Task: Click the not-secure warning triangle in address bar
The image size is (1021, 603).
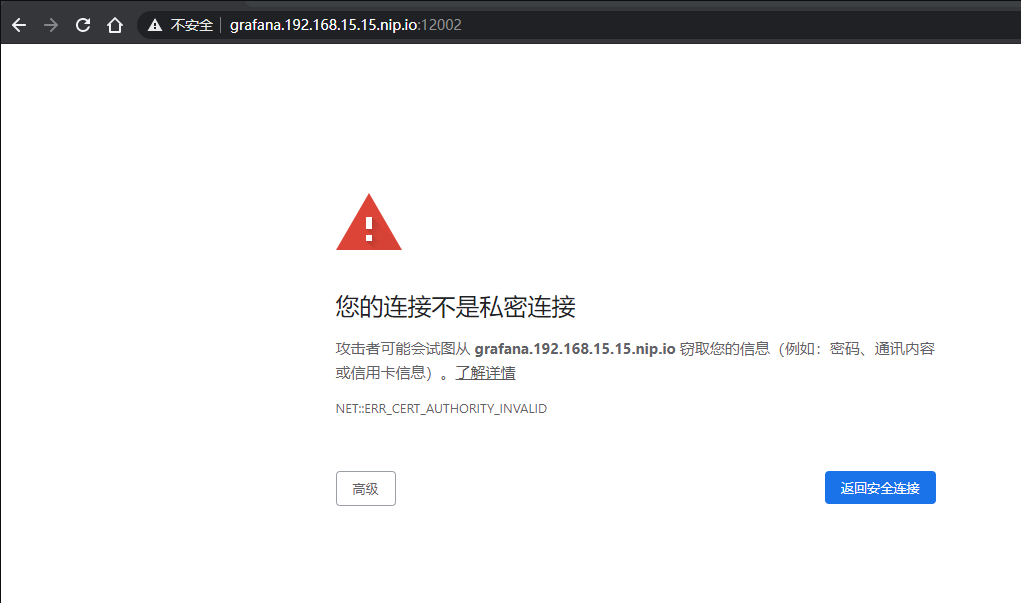Action: 154,25
